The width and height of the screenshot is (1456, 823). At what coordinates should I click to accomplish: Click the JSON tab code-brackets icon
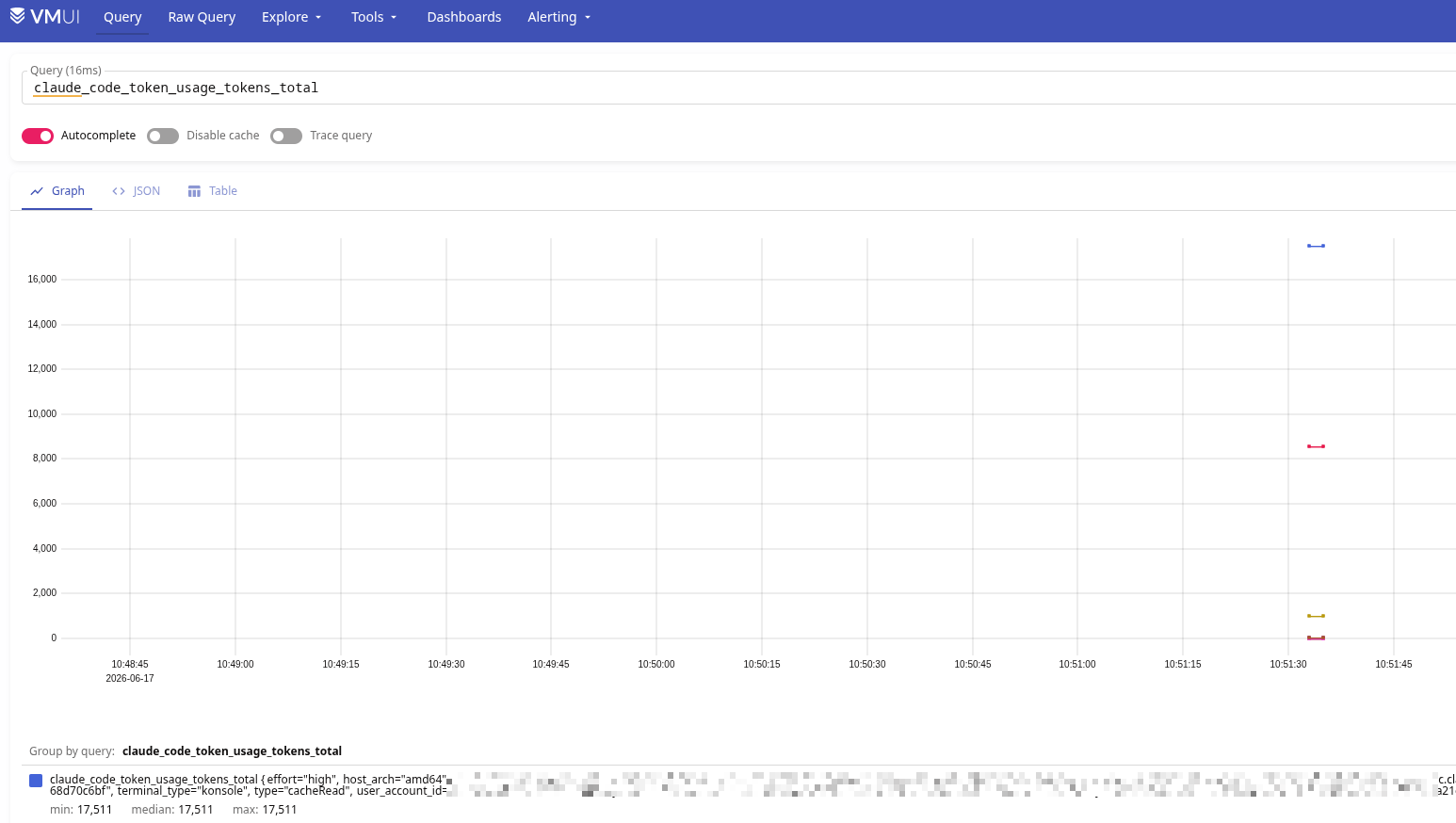pyautogui.click(x=119, y=191)
